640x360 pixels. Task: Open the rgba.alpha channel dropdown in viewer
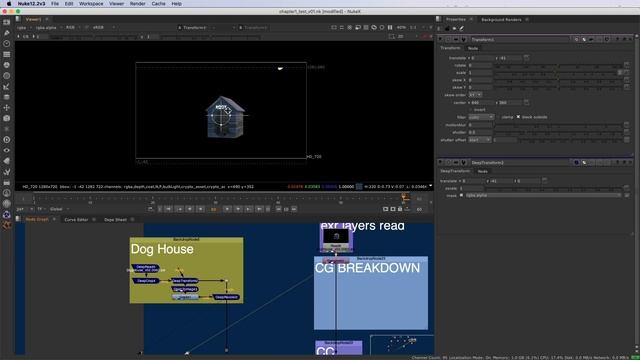49,28
